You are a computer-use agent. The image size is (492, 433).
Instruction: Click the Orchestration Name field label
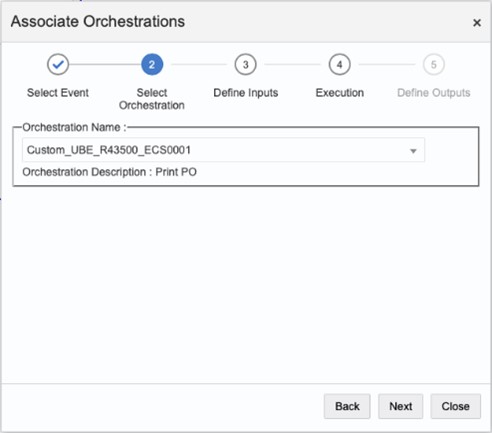(74, 127)
